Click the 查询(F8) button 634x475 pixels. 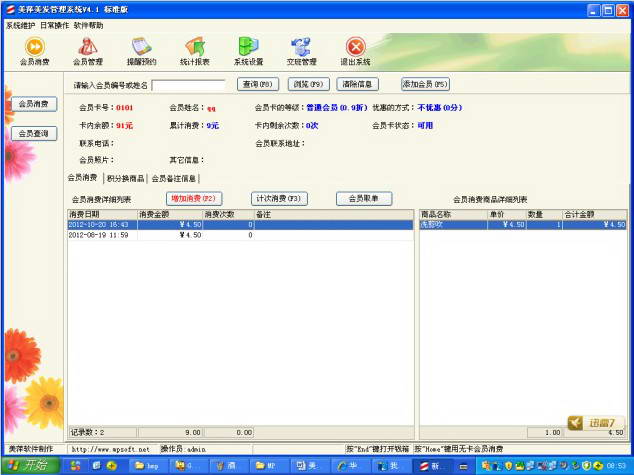tap(258, 84)
